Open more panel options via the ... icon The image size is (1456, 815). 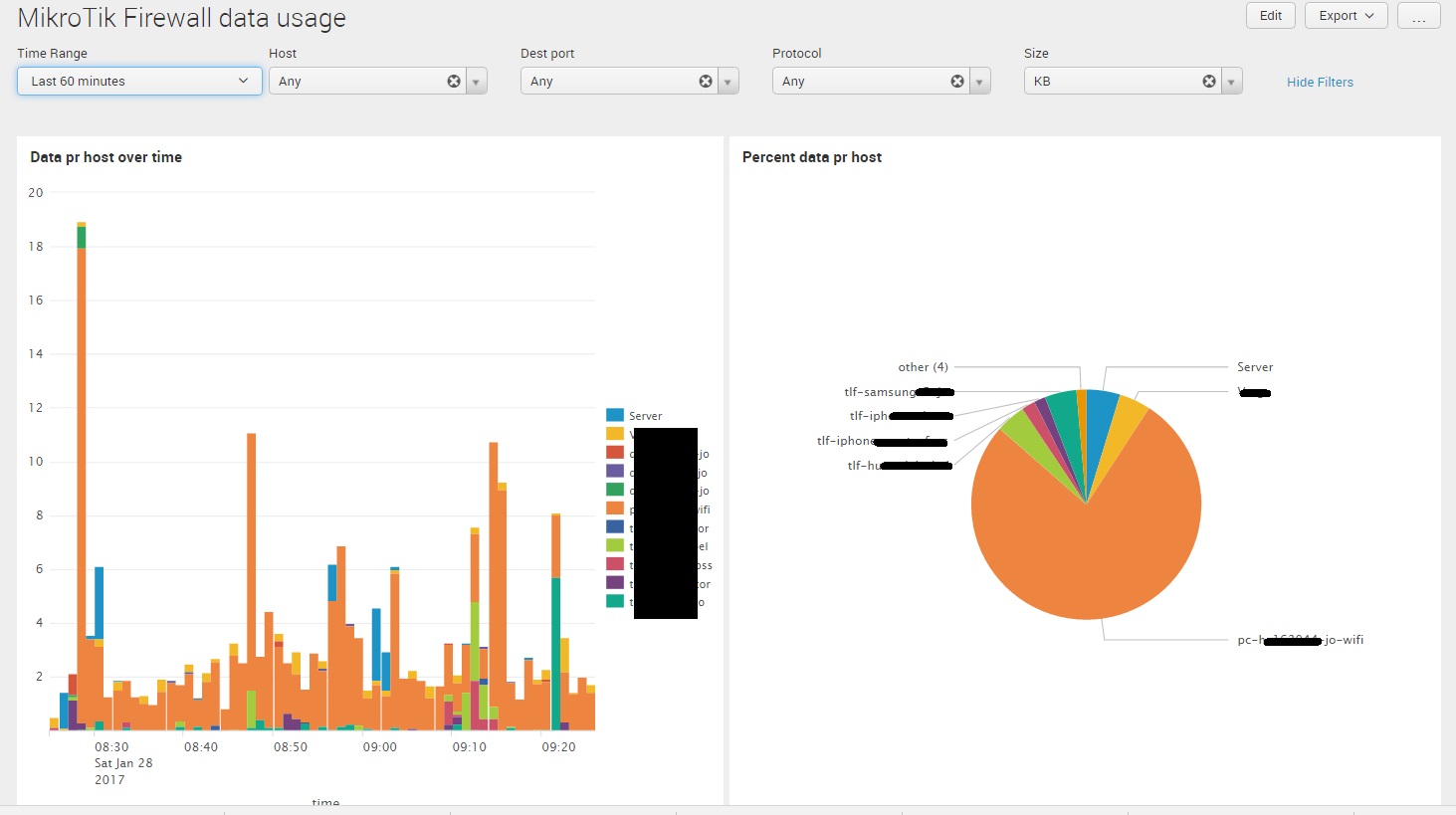pos(1419,15)
